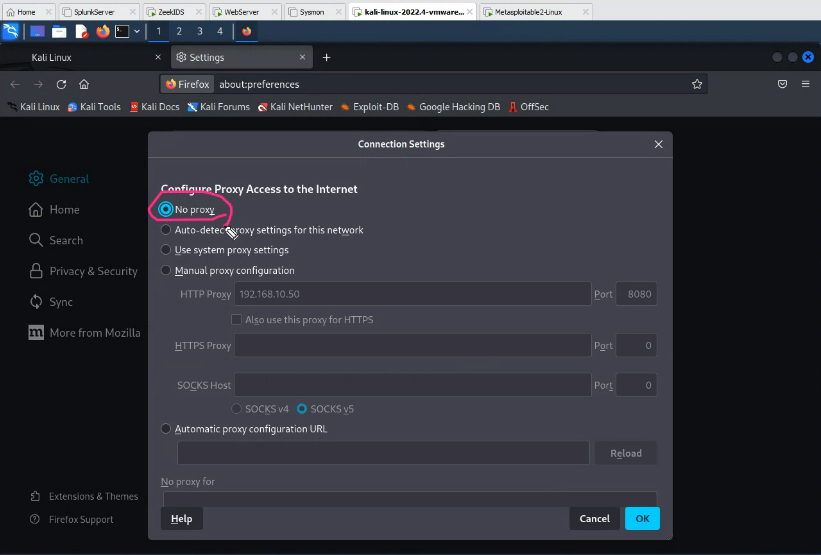Image resolution: width=821 pixels, height=555 pixels.
Task: Switch to workspace 2
Action: 179,31
